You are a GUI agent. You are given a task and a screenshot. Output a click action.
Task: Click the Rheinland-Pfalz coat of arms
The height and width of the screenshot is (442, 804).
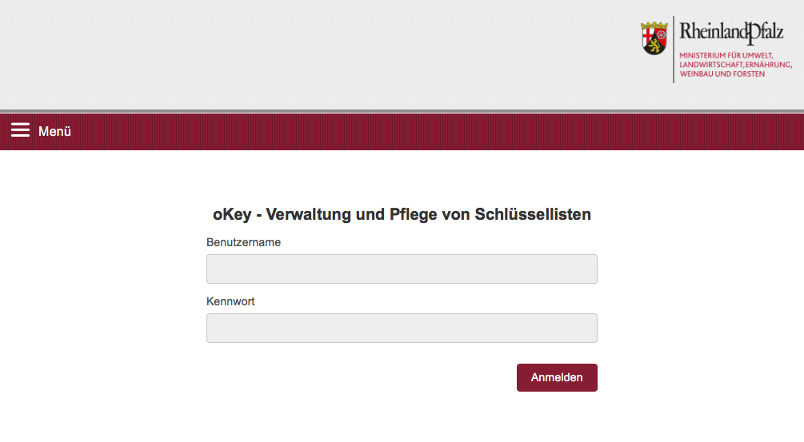(x=653, y=39)
